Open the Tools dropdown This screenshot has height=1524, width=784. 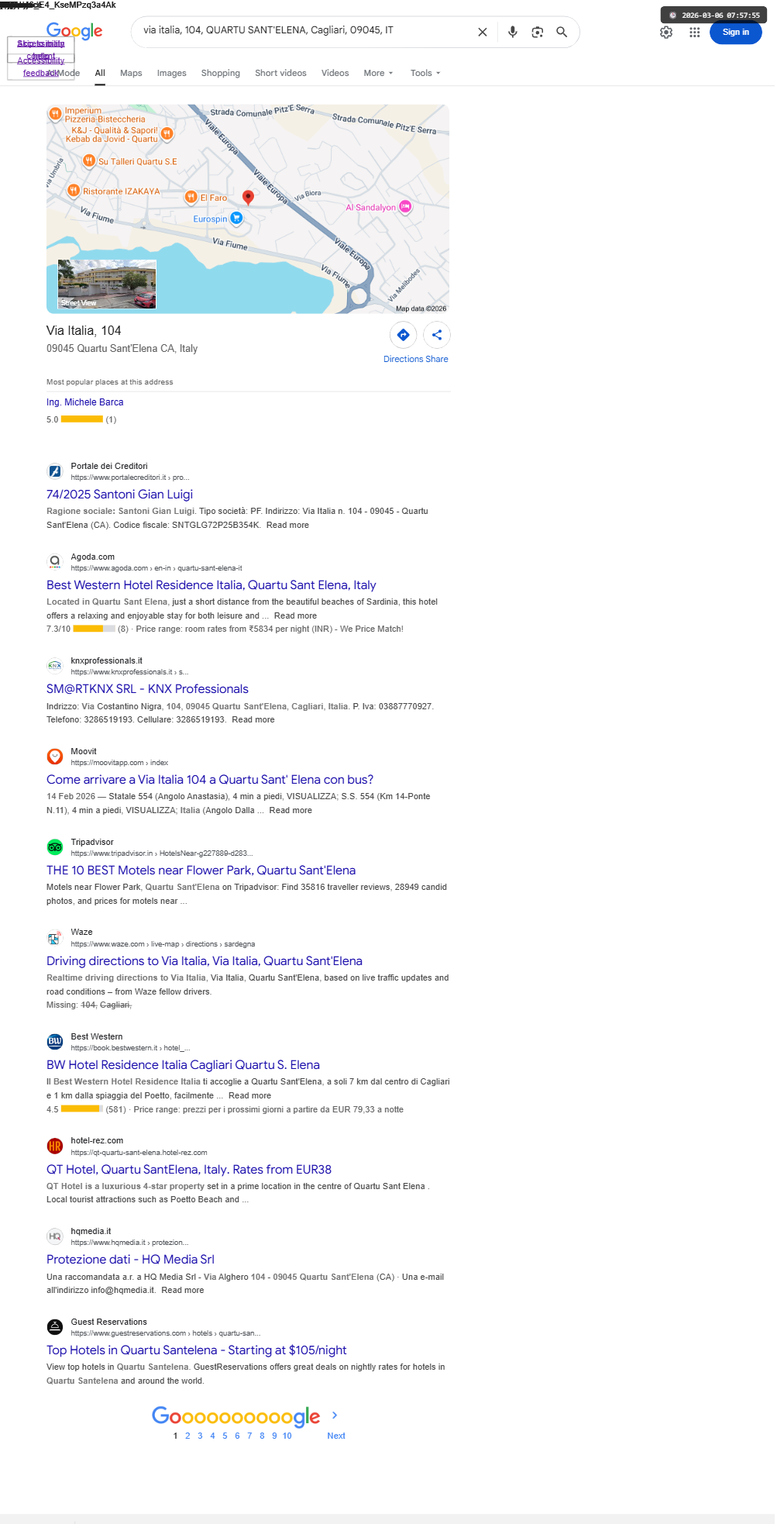click(x=425, y=73)
